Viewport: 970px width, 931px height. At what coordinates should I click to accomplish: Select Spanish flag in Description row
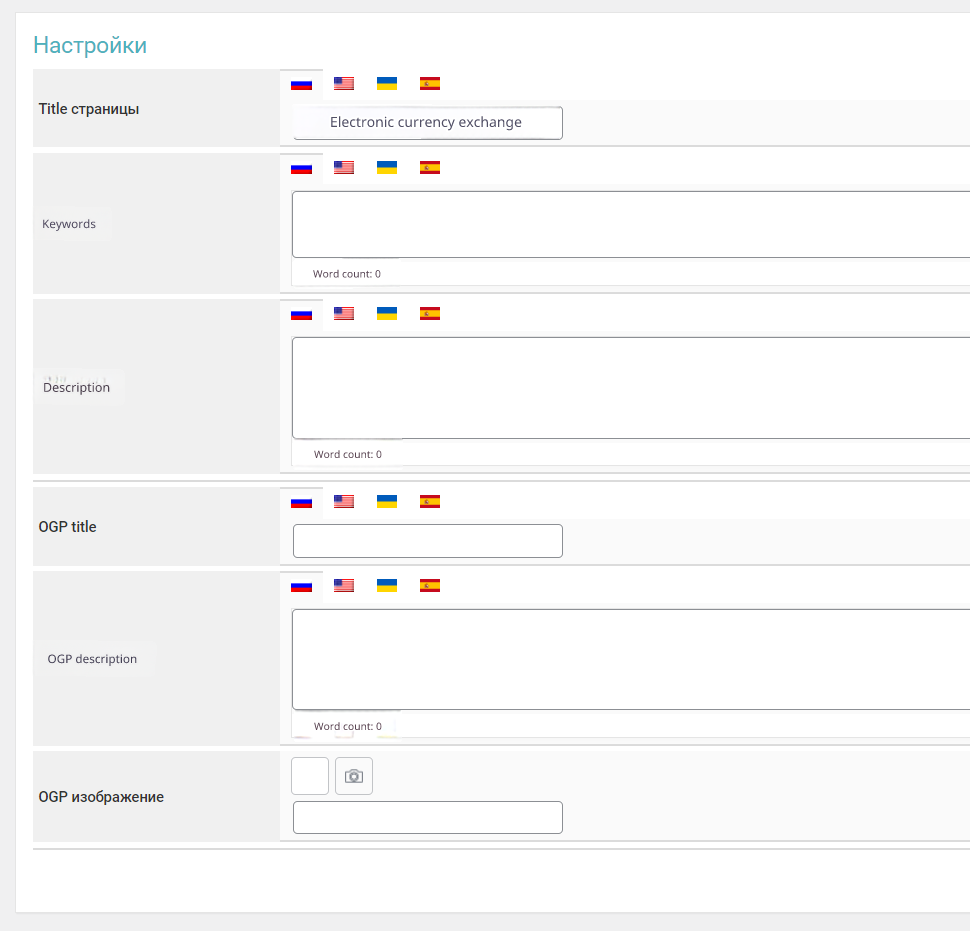[x=430, y=314]
